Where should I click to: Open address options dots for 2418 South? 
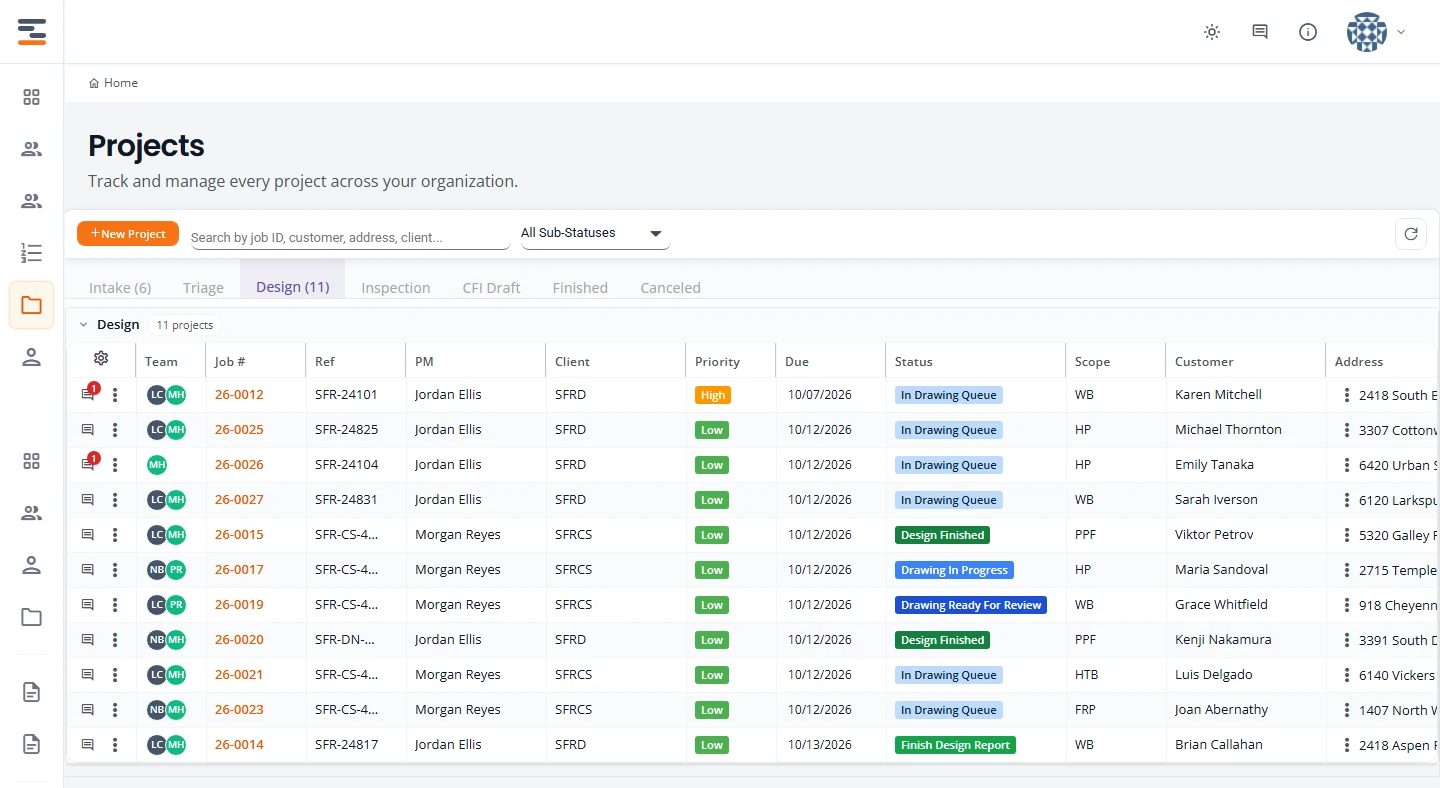[1347, 395]
